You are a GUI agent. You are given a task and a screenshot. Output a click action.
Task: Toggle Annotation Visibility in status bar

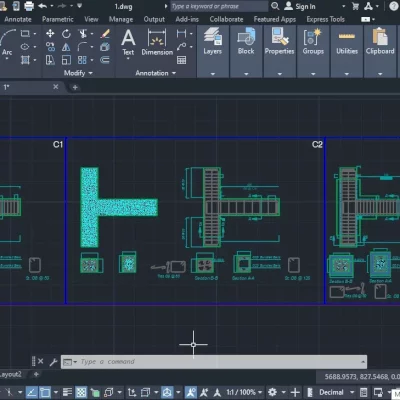[191, 392]
